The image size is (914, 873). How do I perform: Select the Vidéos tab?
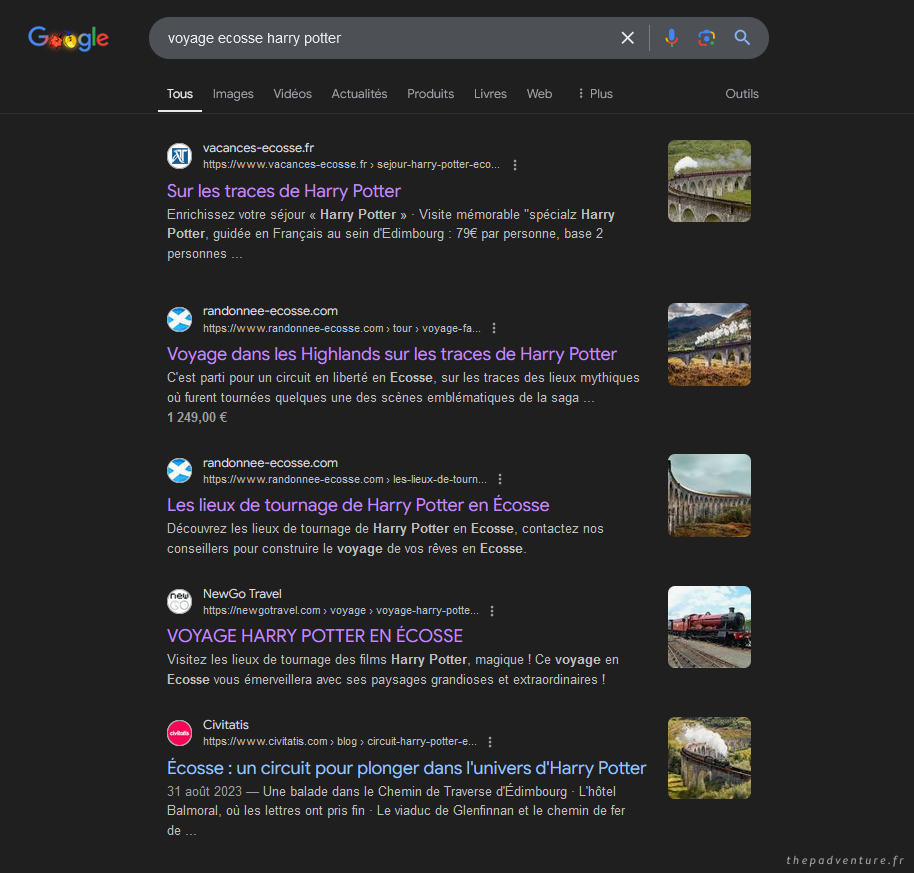(292, 94)
